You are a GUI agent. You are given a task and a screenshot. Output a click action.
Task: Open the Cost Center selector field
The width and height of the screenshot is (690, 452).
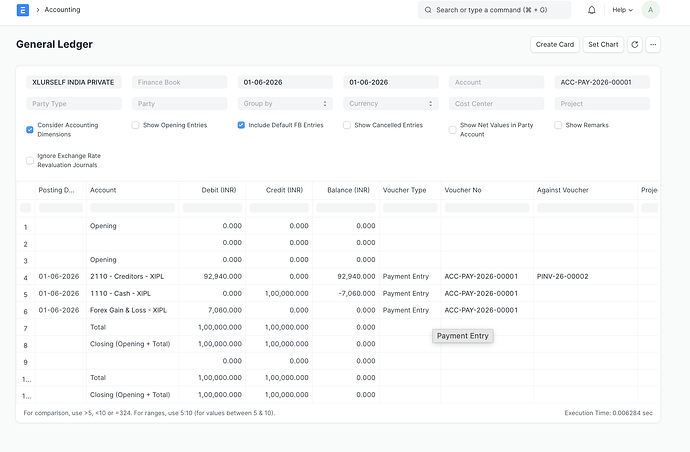(x=496, y=103)
